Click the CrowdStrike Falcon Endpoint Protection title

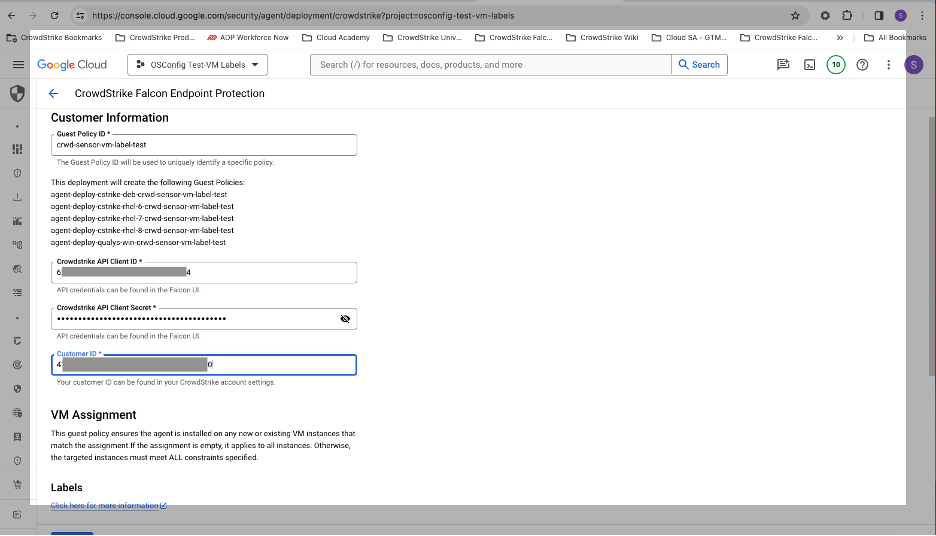coord(170,93)
